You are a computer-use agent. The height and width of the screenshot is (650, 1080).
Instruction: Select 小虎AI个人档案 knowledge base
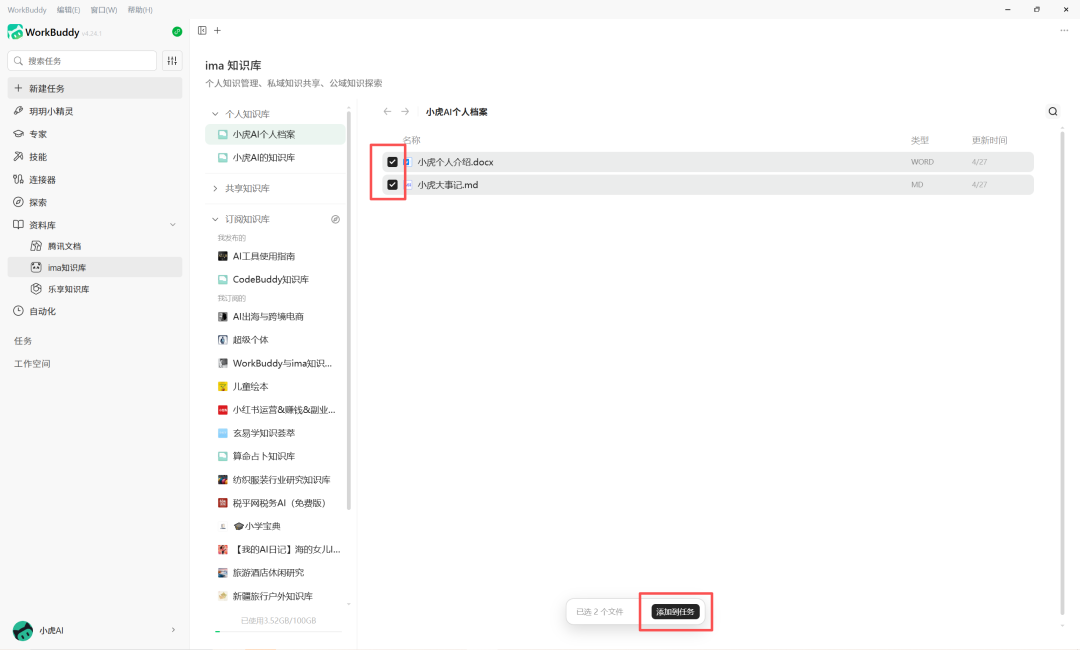[276, 134]
